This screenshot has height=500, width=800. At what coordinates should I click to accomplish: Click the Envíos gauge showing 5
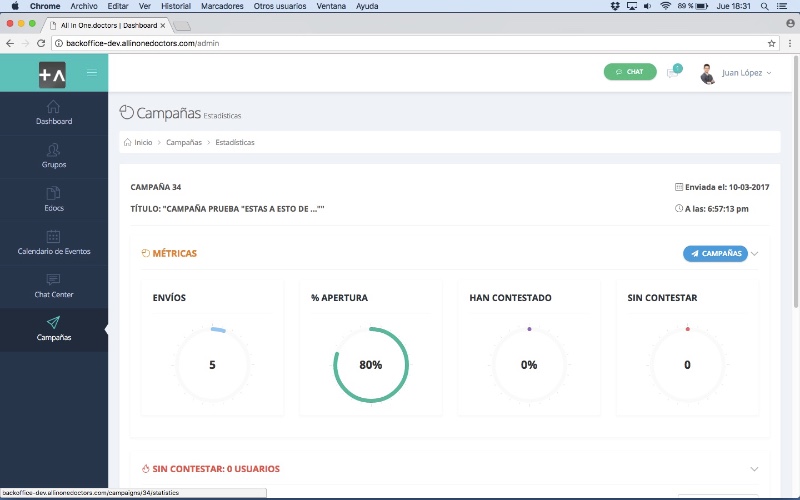click(212, 365)
